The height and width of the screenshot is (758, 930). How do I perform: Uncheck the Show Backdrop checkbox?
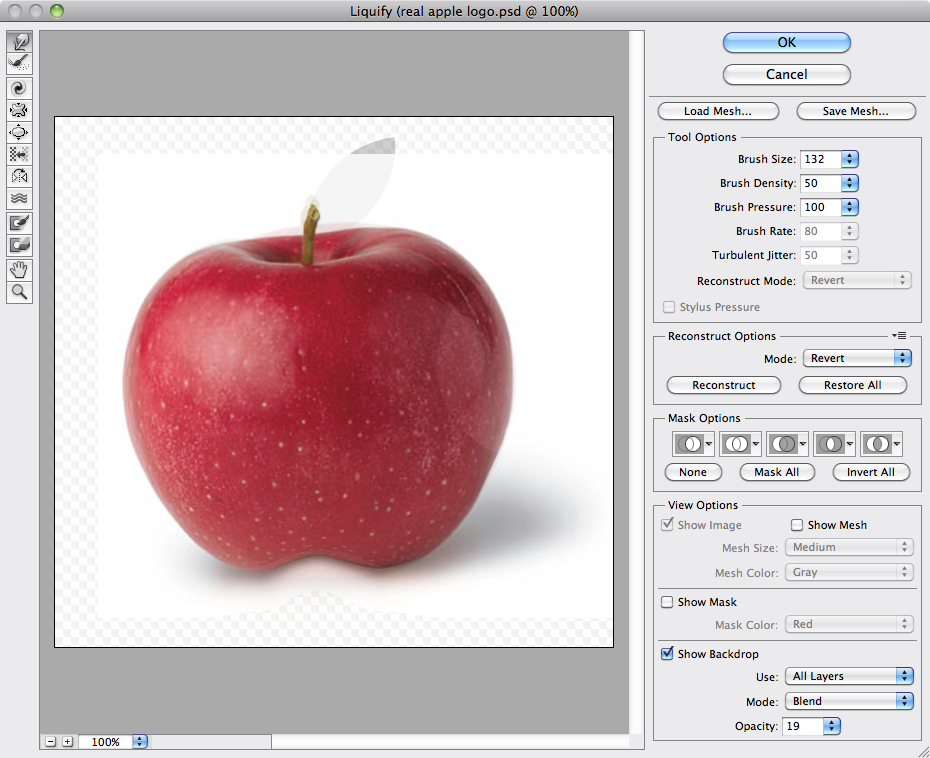(x=667, y=654)
